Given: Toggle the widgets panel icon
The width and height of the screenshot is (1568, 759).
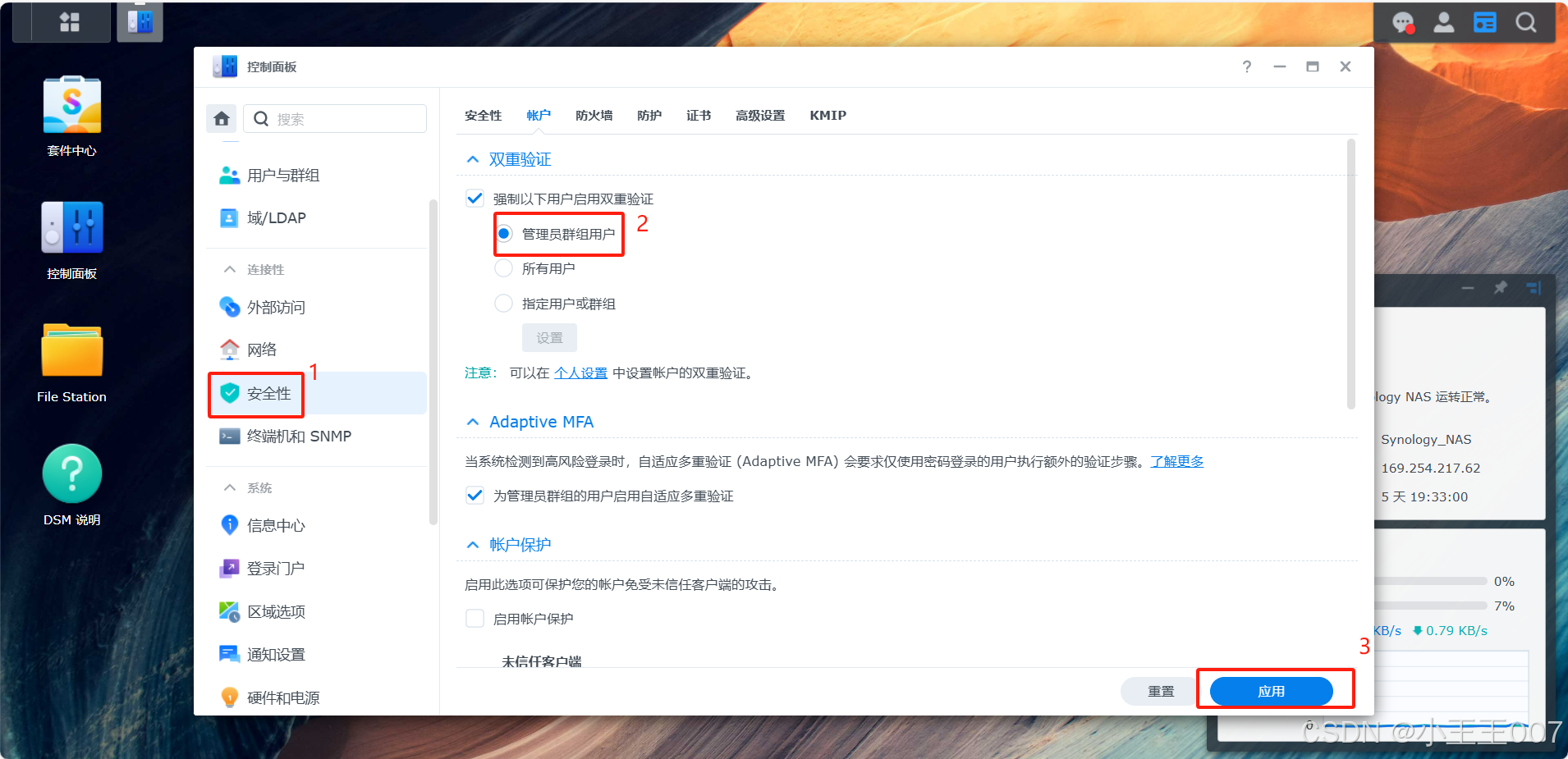Looking at the screenshot, I should pyautogui.click(x=1485, y=23).
